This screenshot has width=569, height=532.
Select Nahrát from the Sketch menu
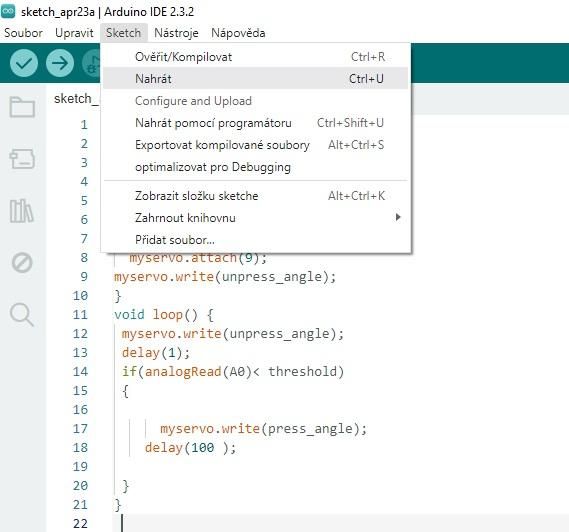(255, 78)
